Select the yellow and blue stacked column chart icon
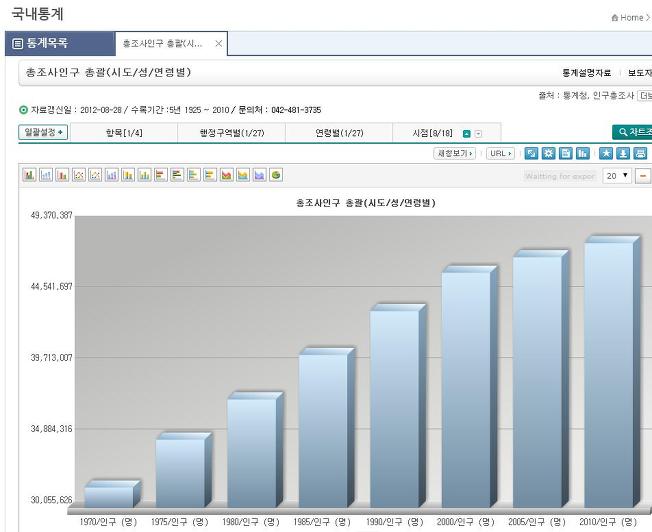Screen dimensions: 652x532 pyautogui.click(x=128, y=175)
